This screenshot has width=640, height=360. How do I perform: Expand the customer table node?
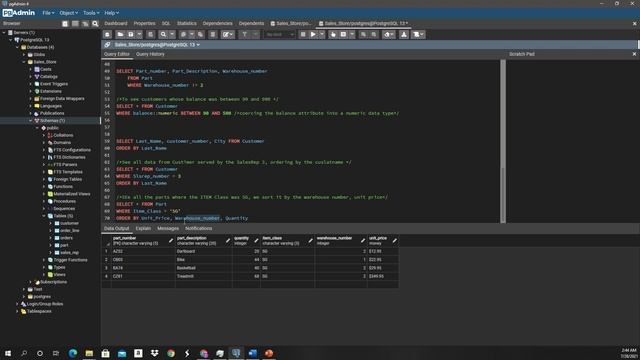coord(51,223)
